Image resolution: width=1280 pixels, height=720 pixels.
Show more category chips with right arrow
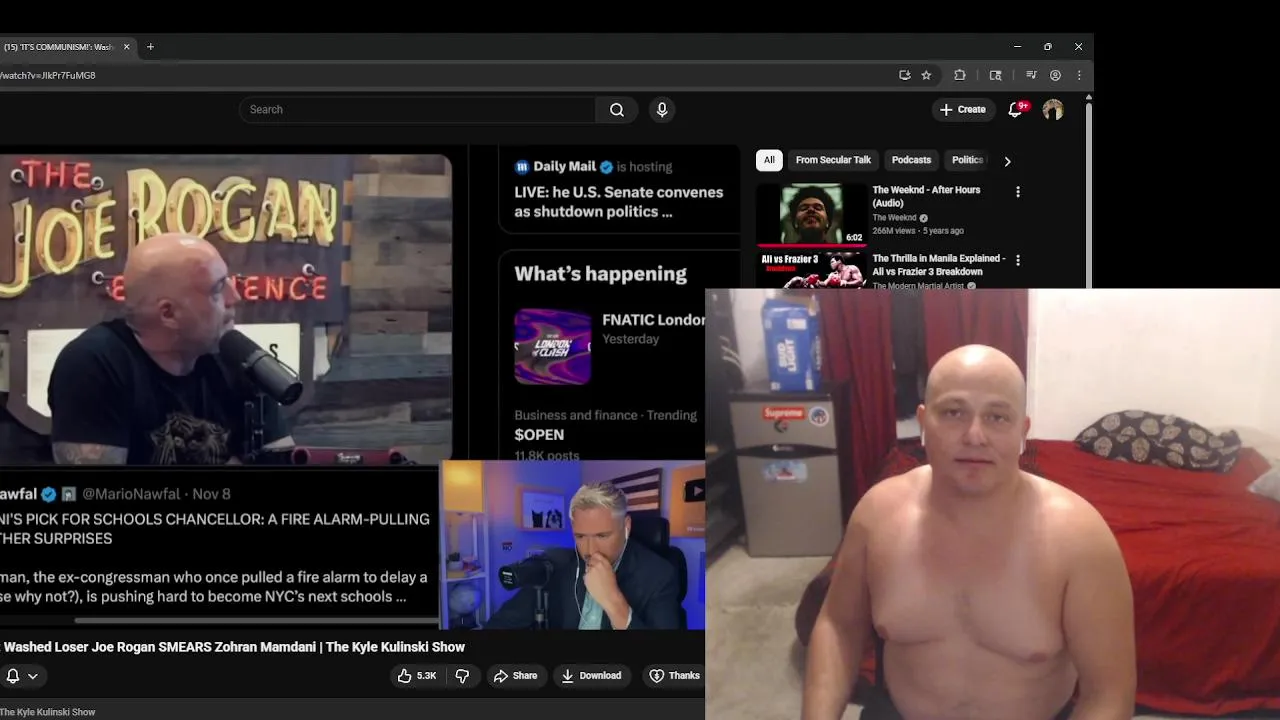[1007, 161]
